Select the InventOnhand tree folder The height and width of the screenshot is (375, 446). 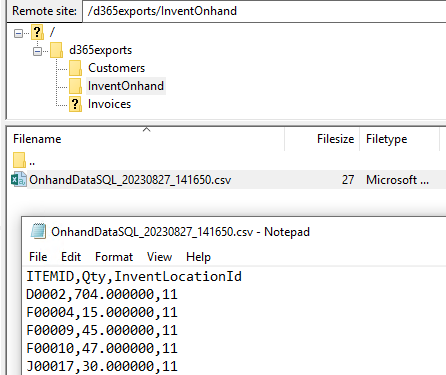(126, 86)
